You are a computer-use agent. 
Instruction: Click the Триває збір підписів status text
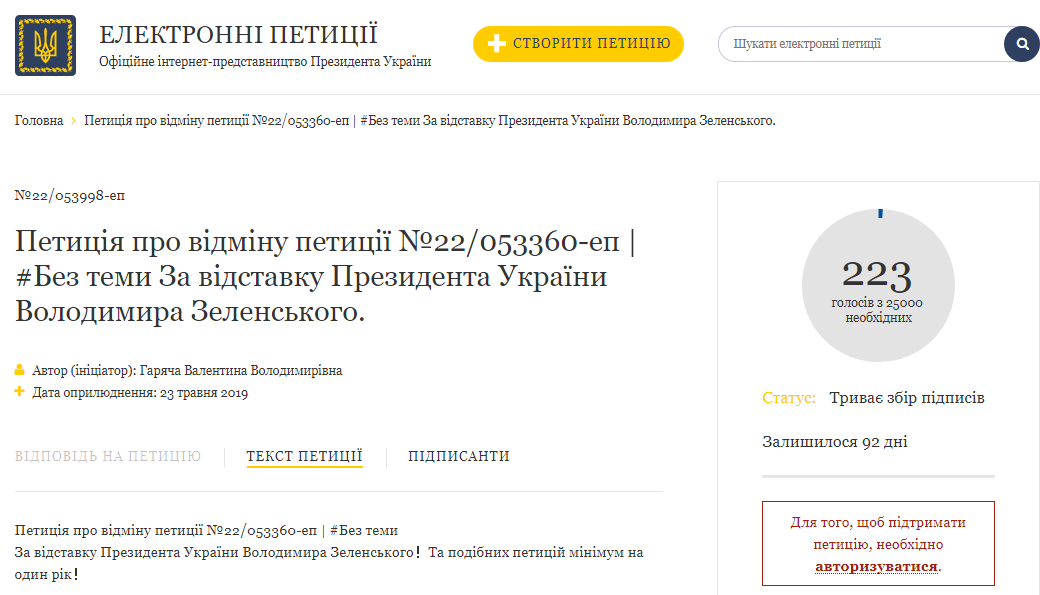[906, 398]
